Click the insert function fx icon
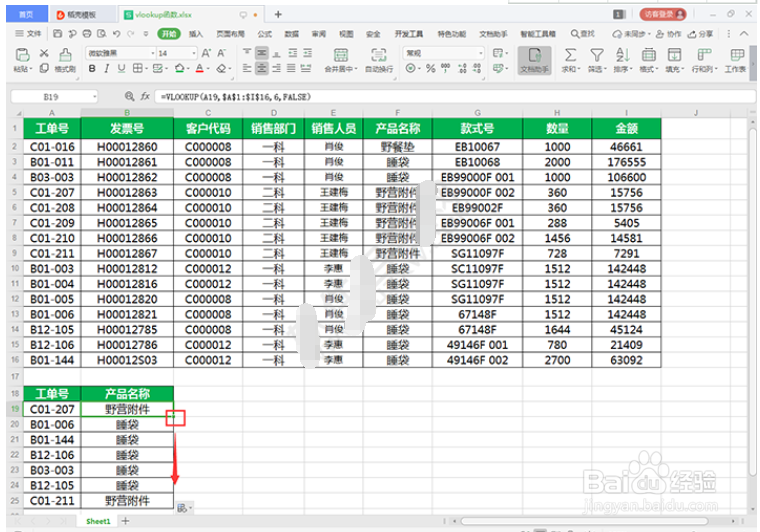Viewport: 760px width, 532px height. coord(145,96)
